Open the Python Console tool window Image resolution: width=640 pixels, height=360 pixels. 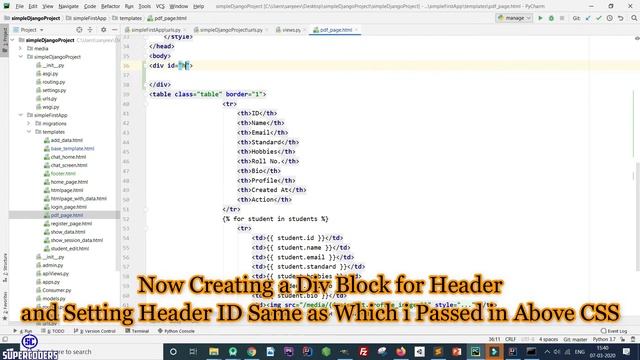(176, 331)
